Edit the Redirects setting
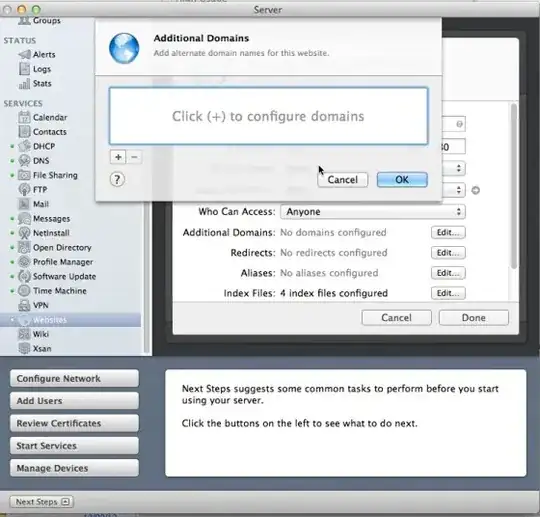This screenshot has height=517, width=540. [448, 253]
